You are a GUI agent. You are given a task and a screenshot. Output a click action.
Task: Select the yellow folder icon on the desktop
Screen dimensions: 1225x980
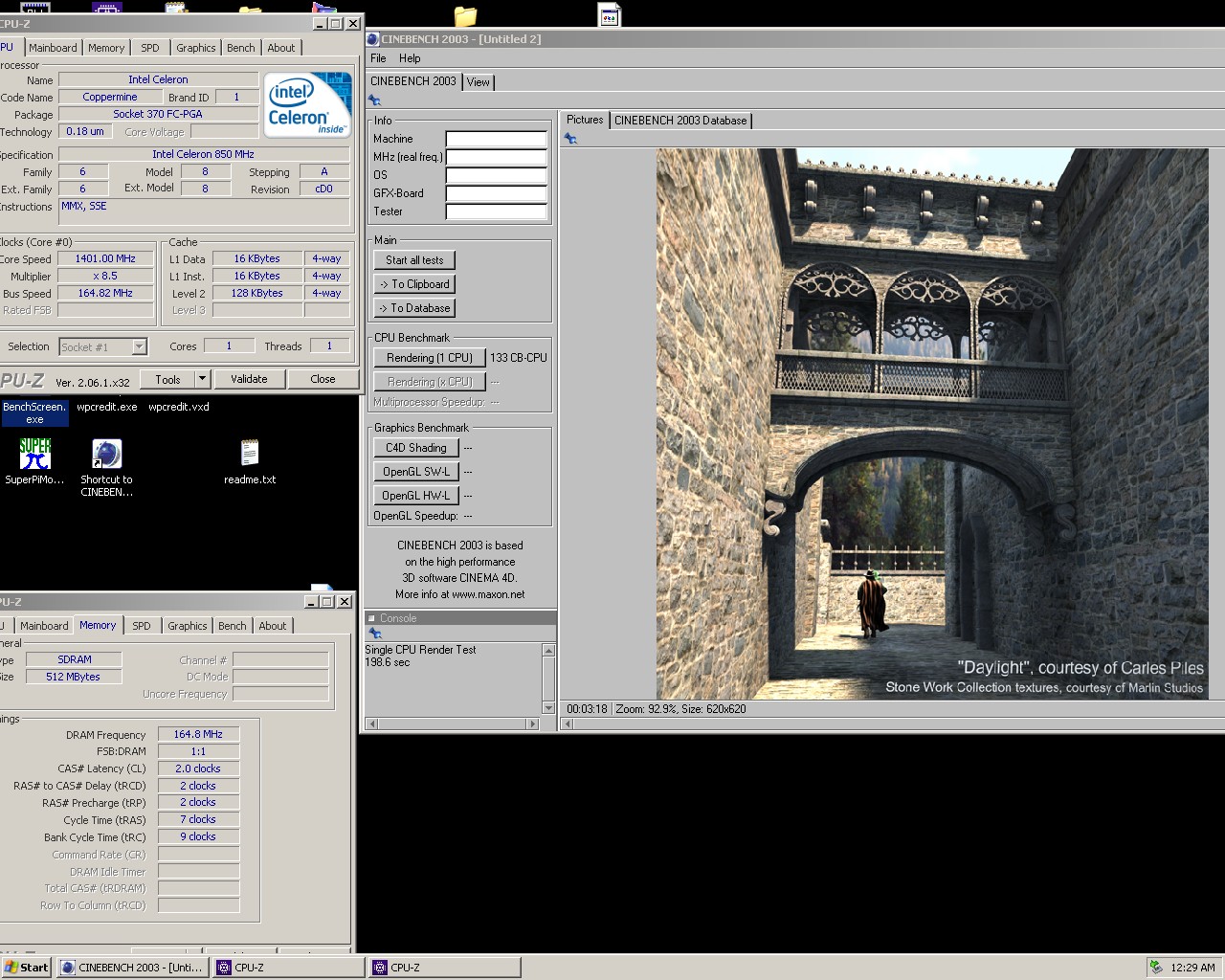tap(465, 14)
